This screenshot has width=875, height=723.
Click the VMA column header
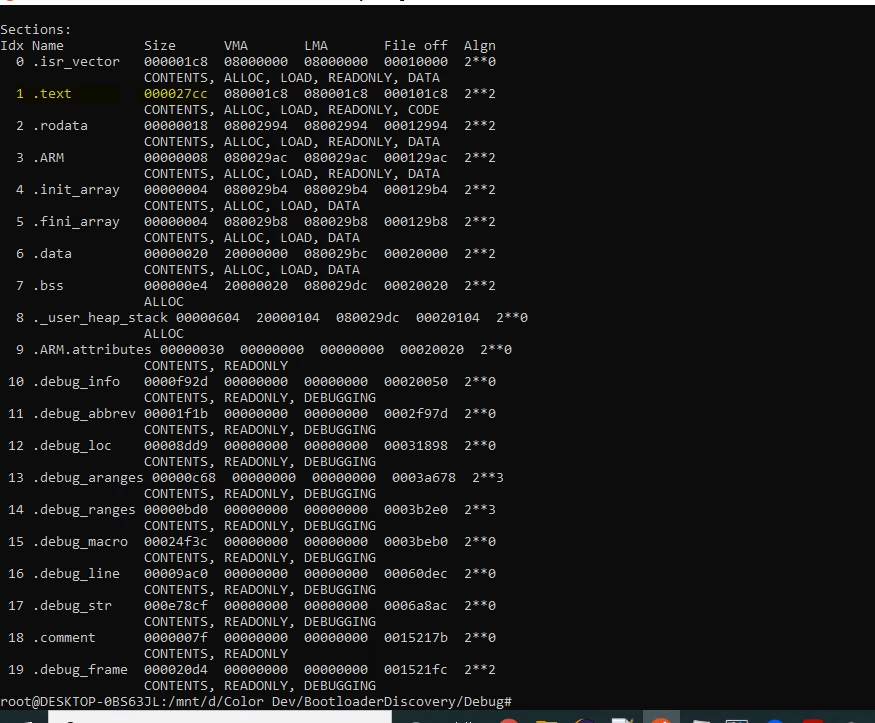coord(236,46)
